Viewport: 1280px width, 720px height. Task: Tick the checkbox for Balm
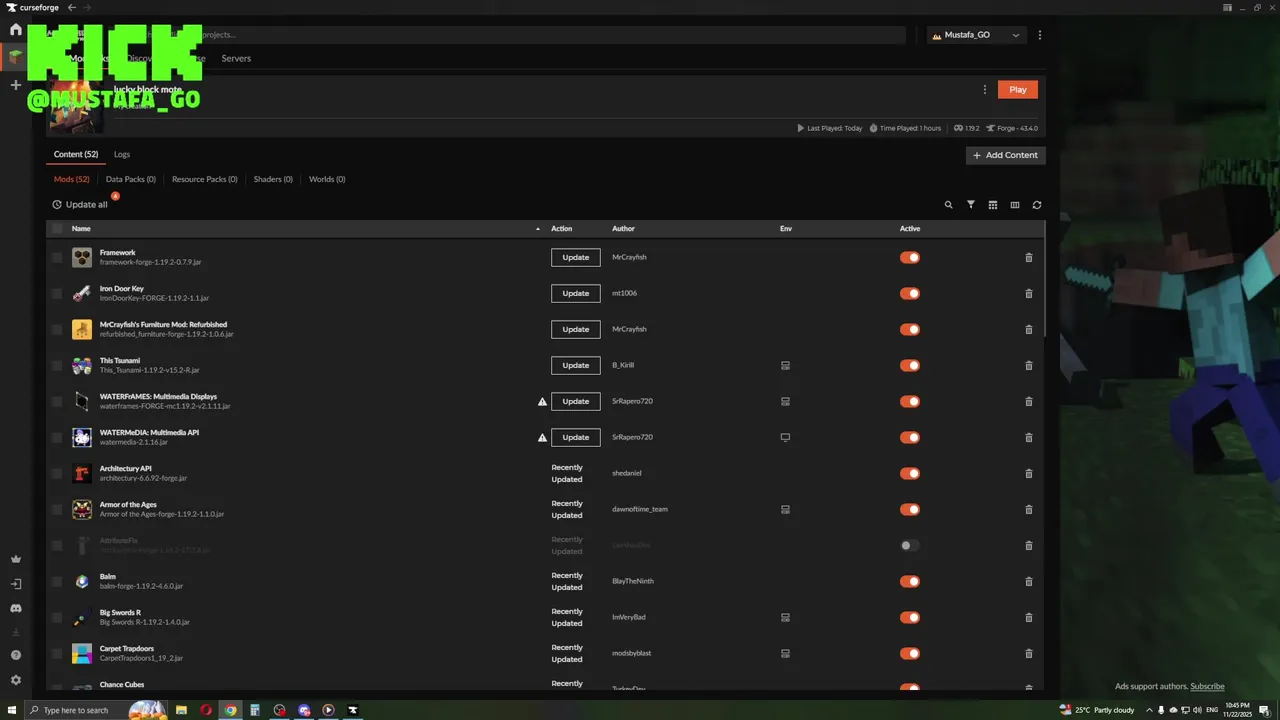click(x=57, y=582)
